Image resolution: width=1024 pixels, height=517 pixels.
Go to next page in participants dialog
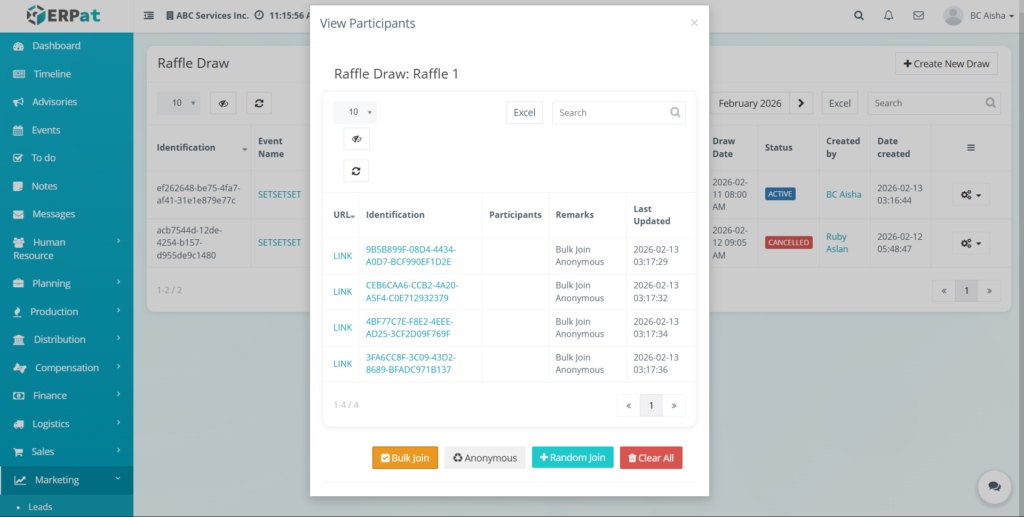pyautogui.click(x=674, y=405)
